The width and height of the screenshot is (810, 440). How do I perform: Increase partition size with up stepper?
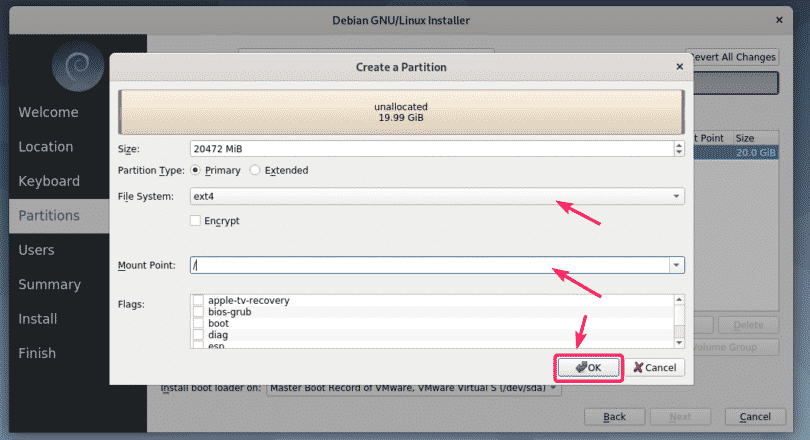point(679,145)
